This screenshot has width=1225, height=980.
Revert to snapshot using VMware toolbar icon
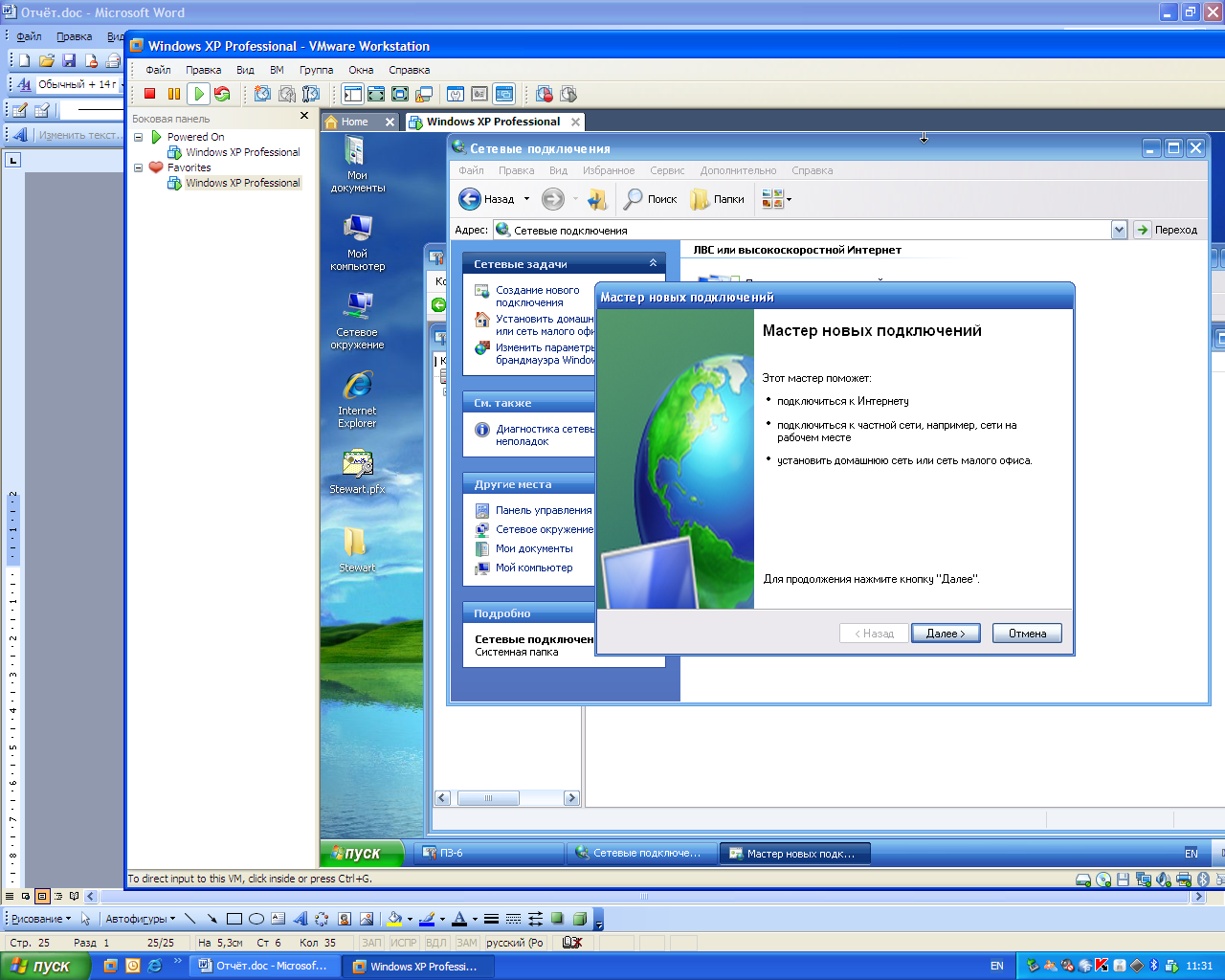click(x=286, y=94)
